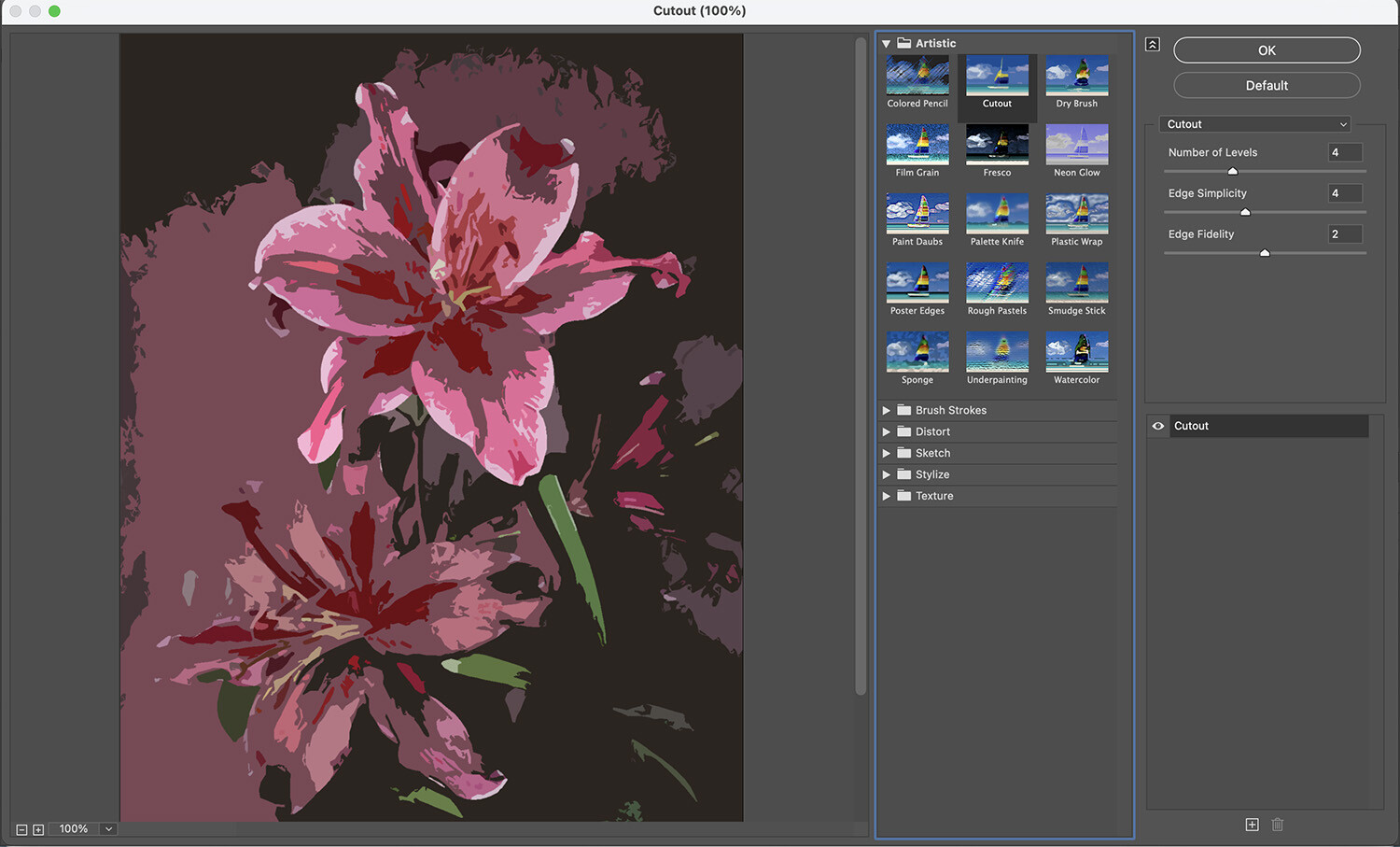
Task: Open the zoom percentage dropdown
Action: (x=107, y=828)
